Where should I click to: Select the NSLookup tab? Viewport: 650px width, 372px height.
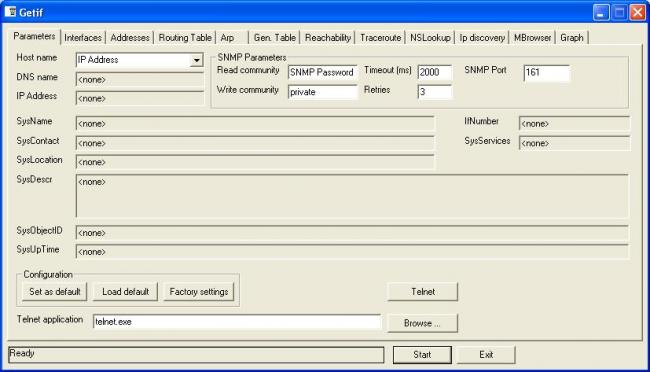pyautogui.click(x=430, y=38)
